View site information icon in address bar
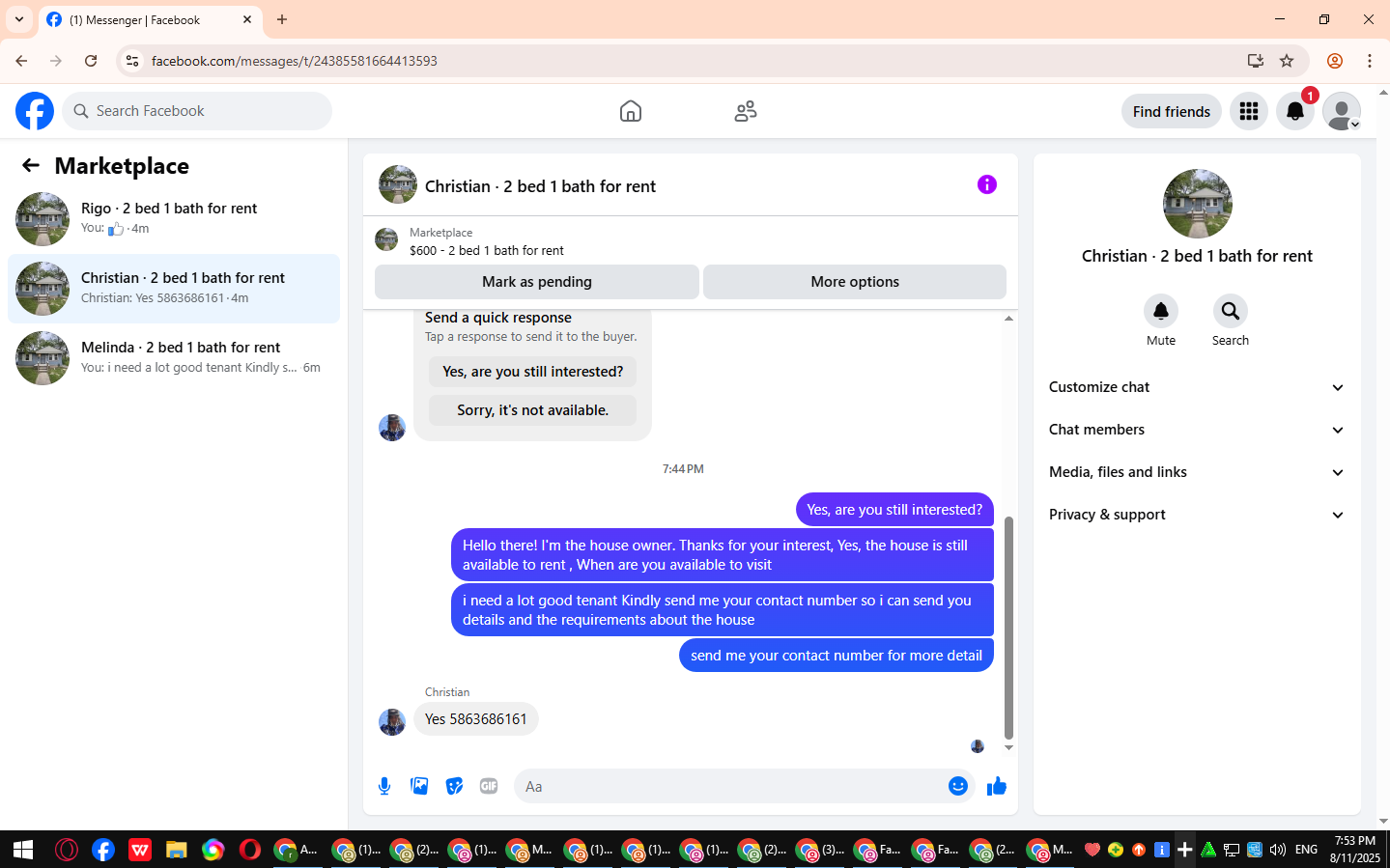The image size is (1390, 868). 132,61
